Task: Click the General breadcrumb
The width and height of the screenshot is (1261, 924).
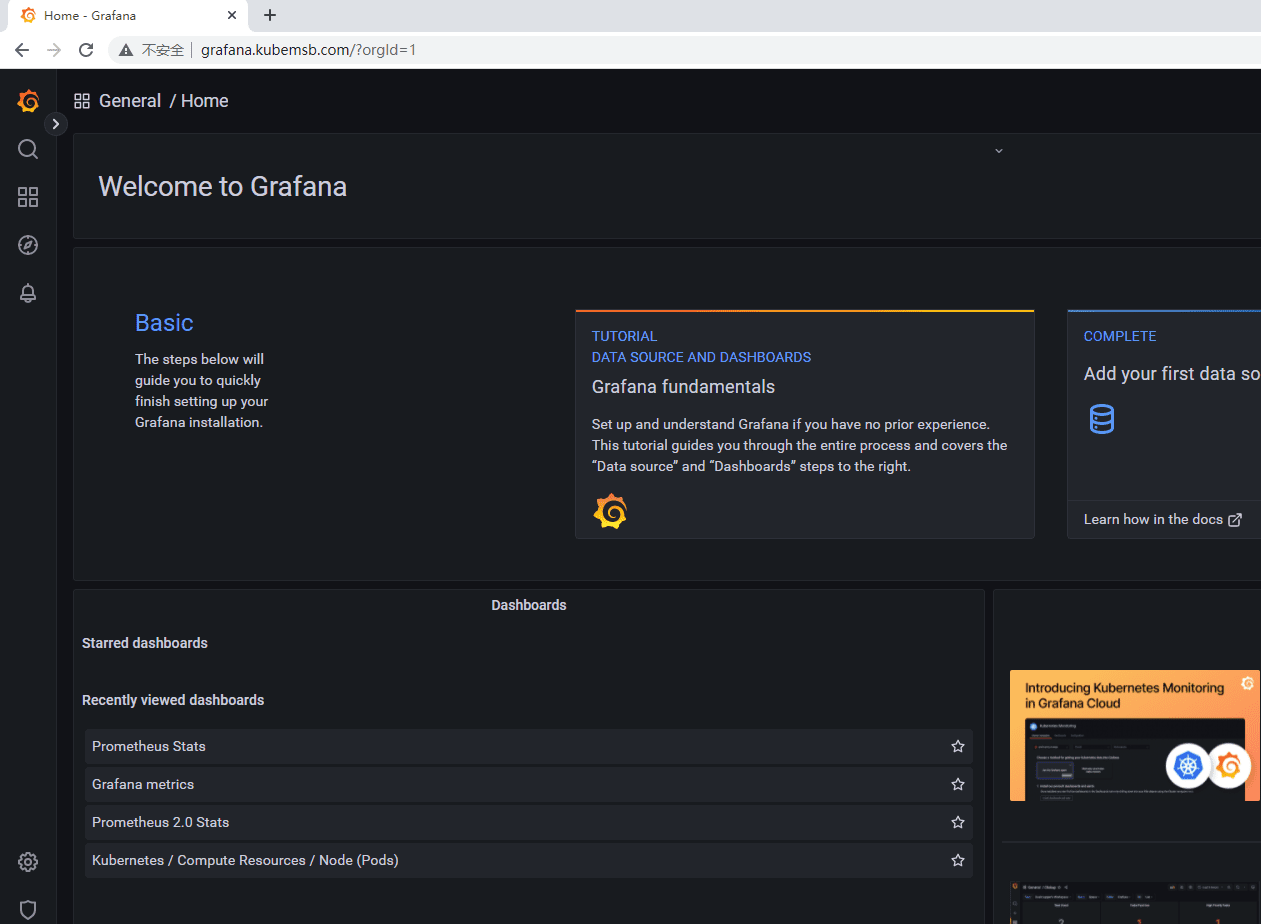Action: pyautogui.click(x=130, y=101)
